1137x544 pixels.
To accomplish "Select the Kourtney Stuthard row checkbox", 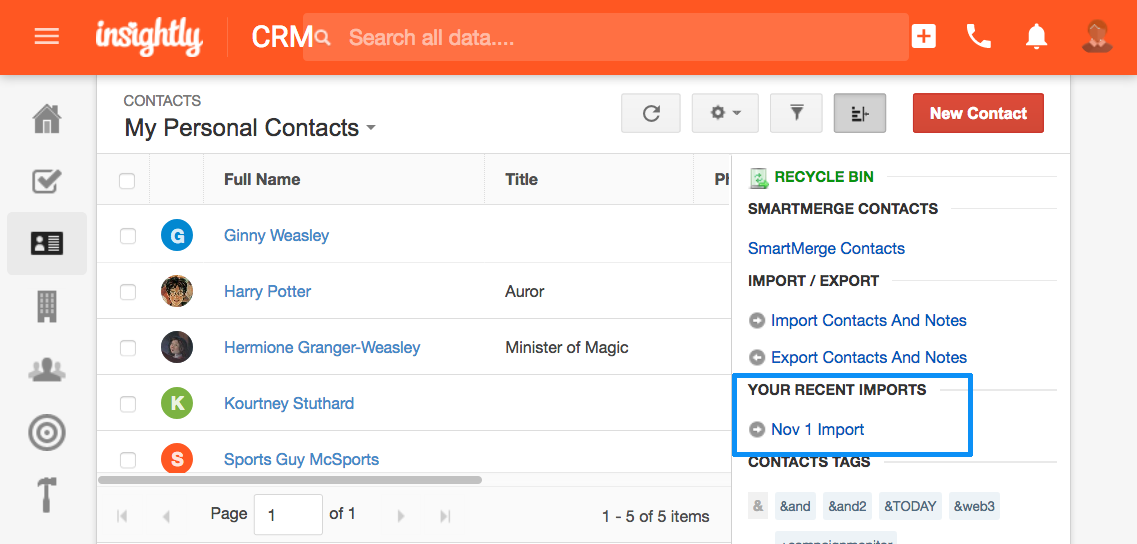I will [x=128, y=404].
